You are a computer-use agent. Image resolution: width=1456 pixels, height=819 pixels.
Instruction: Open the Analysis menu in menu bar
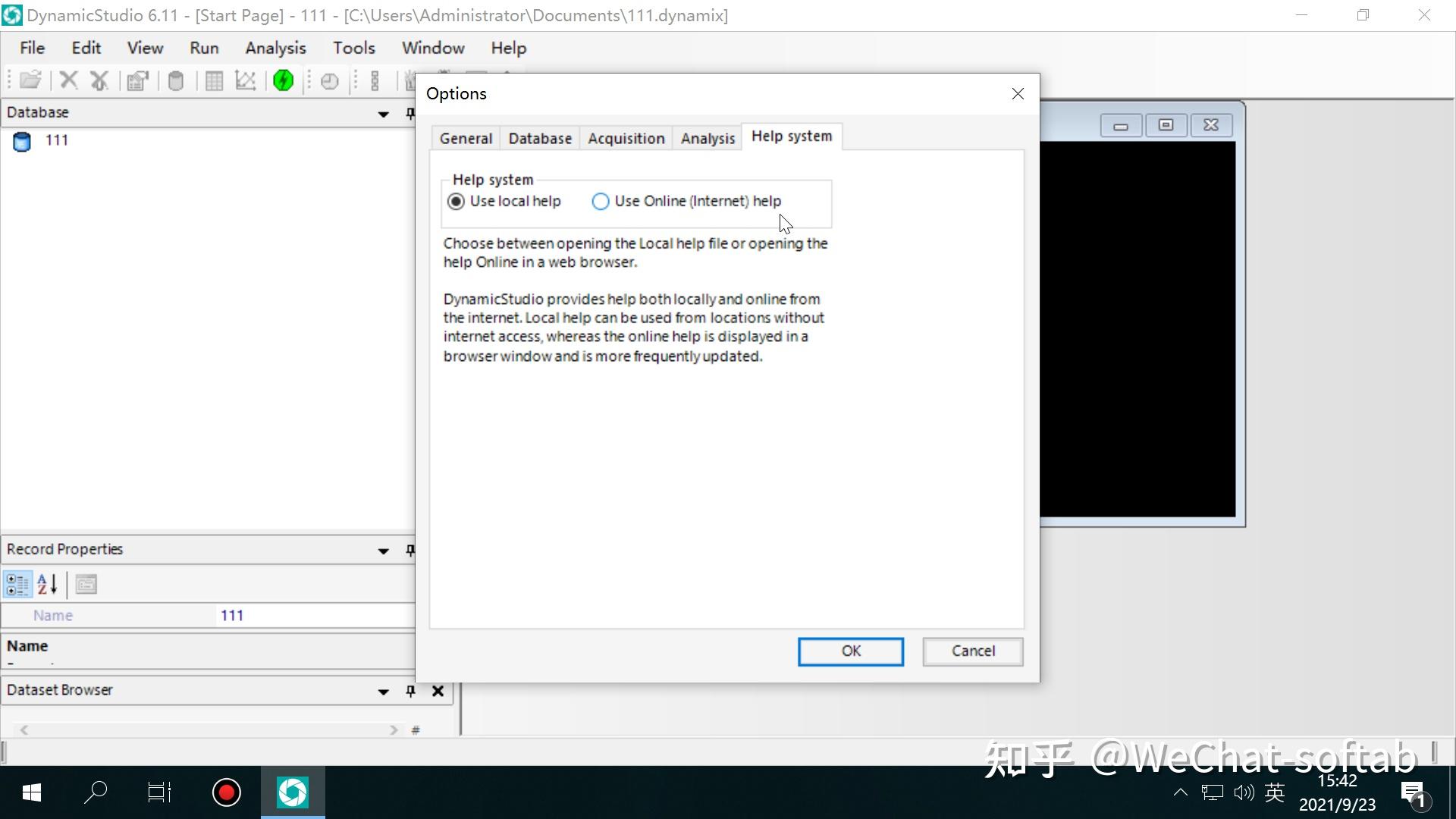275,48
